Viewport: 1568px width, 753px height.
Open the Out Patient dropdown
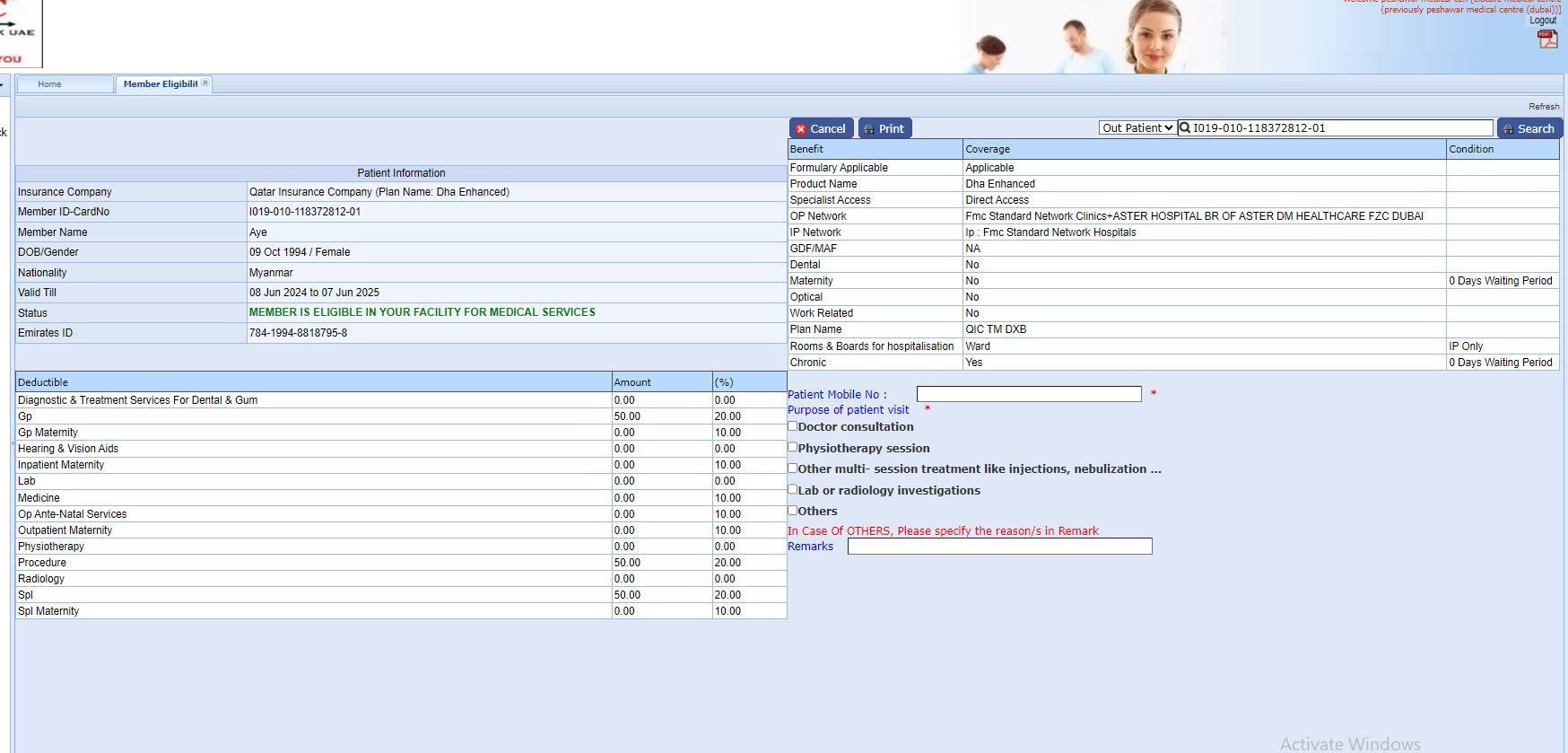pos(1137,128)
